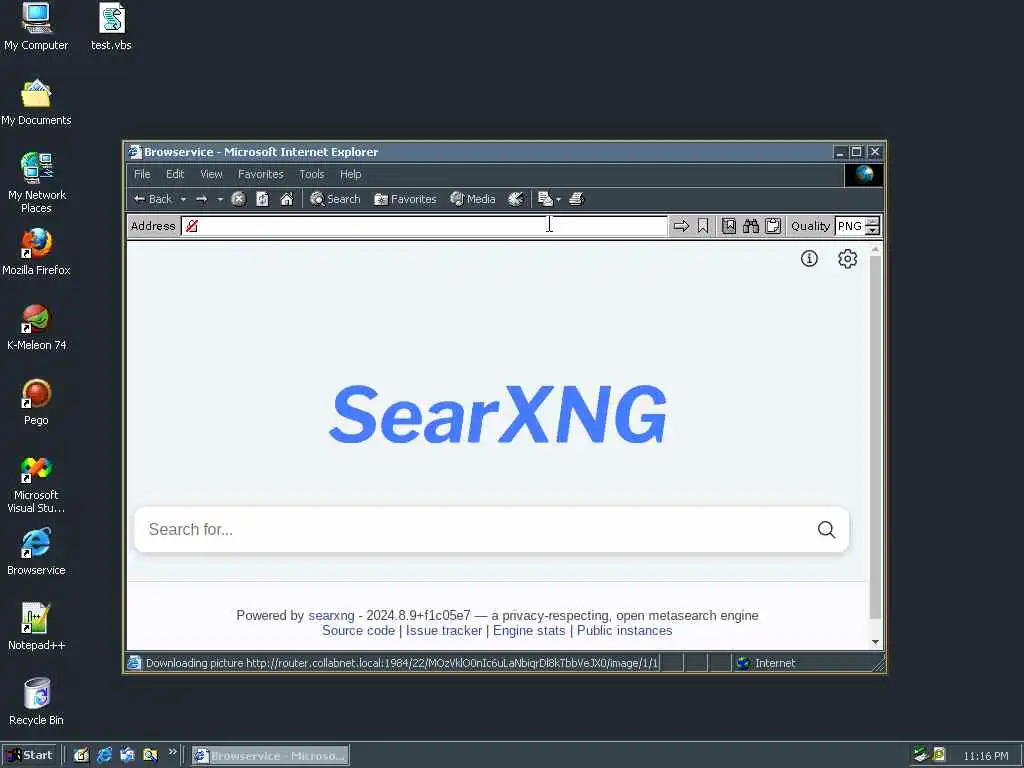Viewport: 1024px width, 768px height.
Task: Open the Help menu
Action: click(351, 174)
